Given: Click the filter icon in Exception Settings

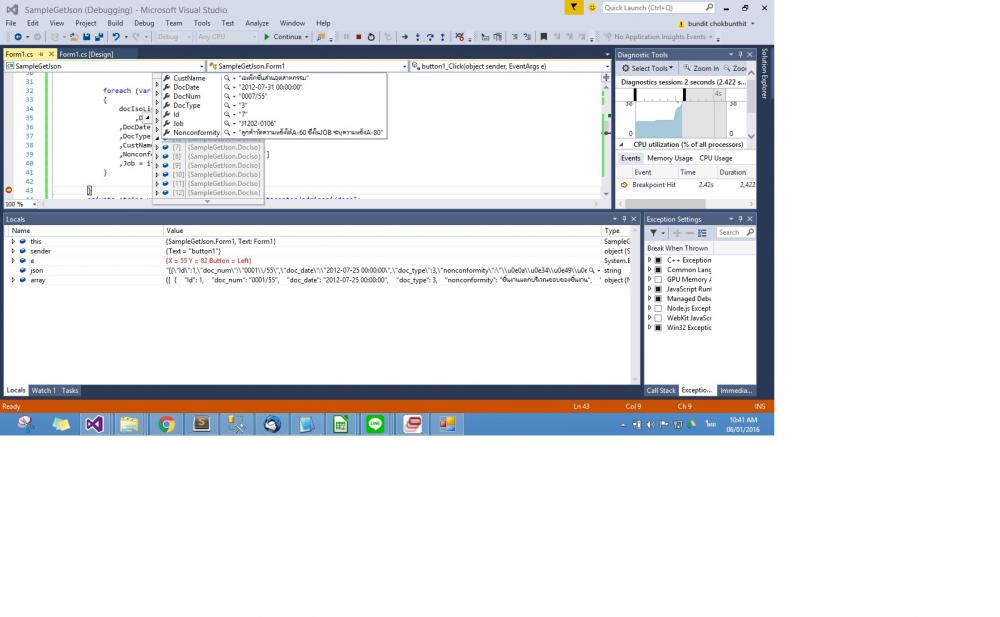Looking at the screenshot, I should coord(653,232).
